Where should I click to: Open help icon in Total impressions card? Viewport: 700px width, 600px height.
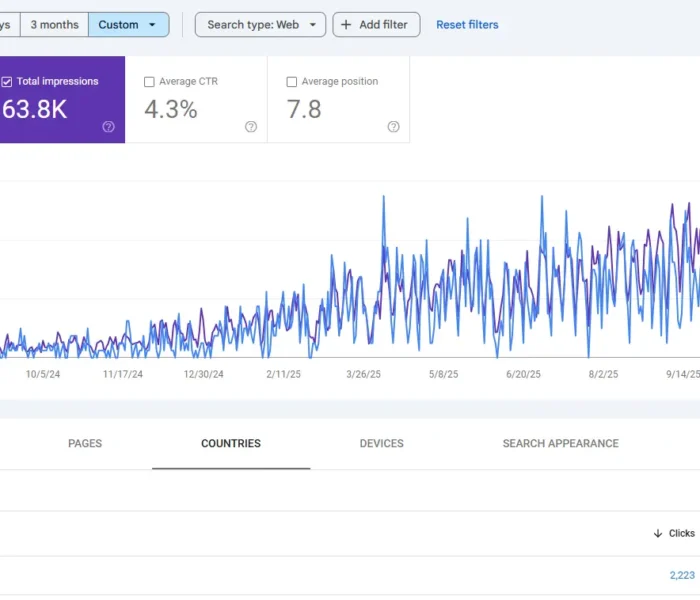coord(108,127)
